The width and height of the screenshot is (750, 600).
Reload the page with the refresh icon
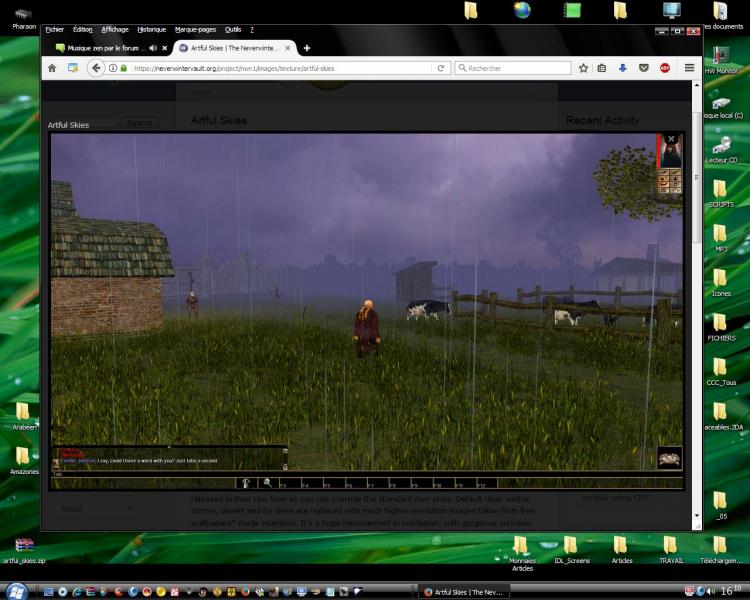click(x=441, y=68)
